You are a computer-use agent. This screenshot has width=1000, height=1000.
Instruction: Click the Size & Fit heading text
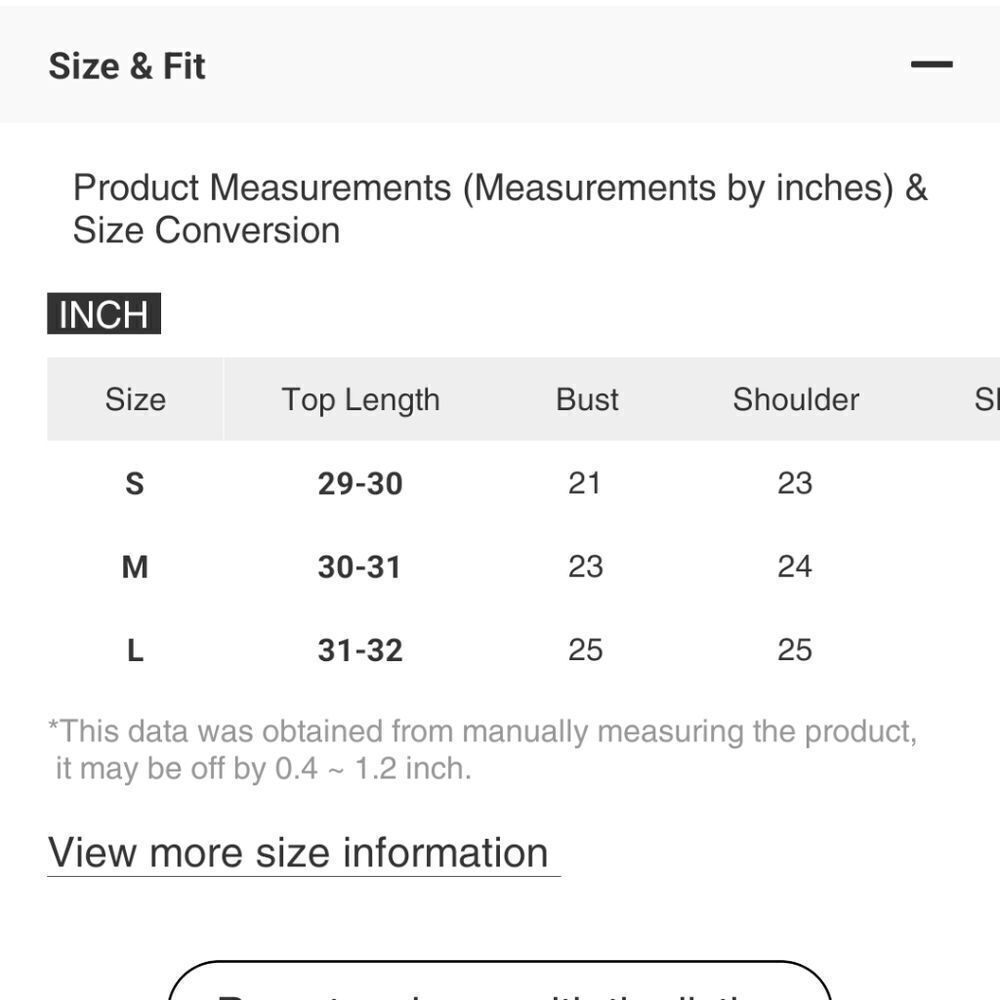[x=127, y=66]
